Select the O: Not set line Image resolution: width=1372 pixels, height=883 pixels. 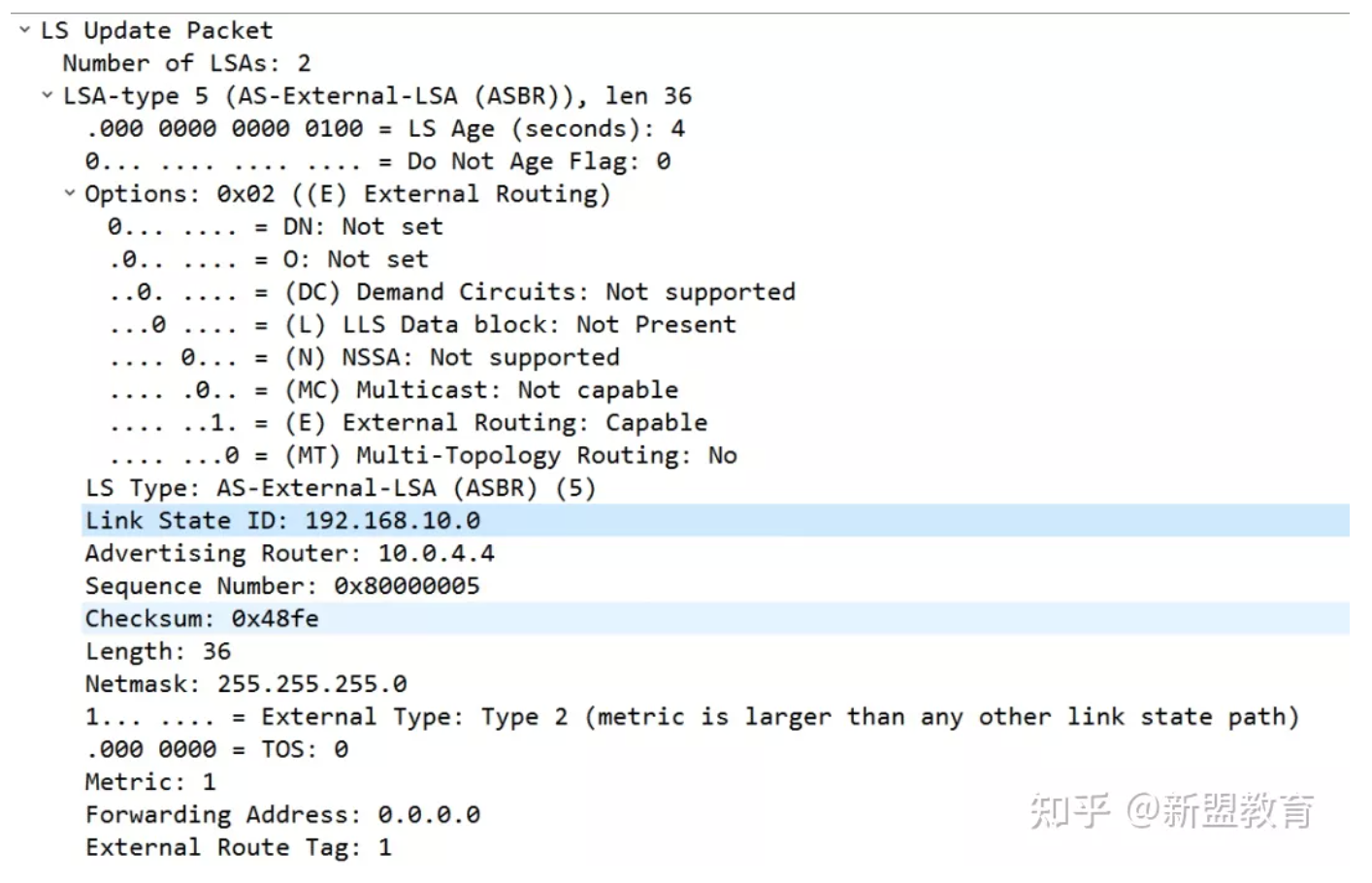coord(268,259)
